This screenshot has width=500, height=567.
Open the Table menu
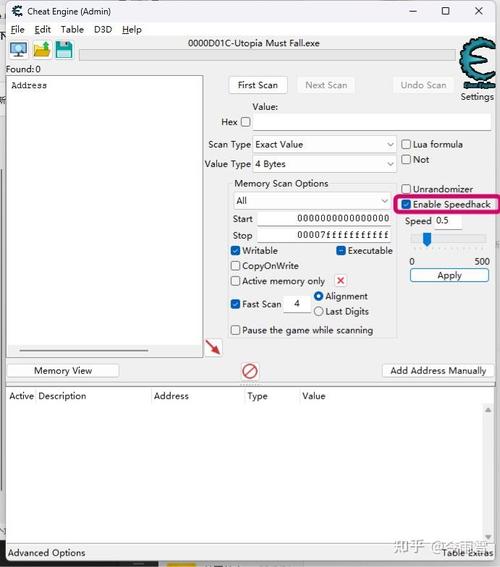pyautogui.click(x=72, y=30)
